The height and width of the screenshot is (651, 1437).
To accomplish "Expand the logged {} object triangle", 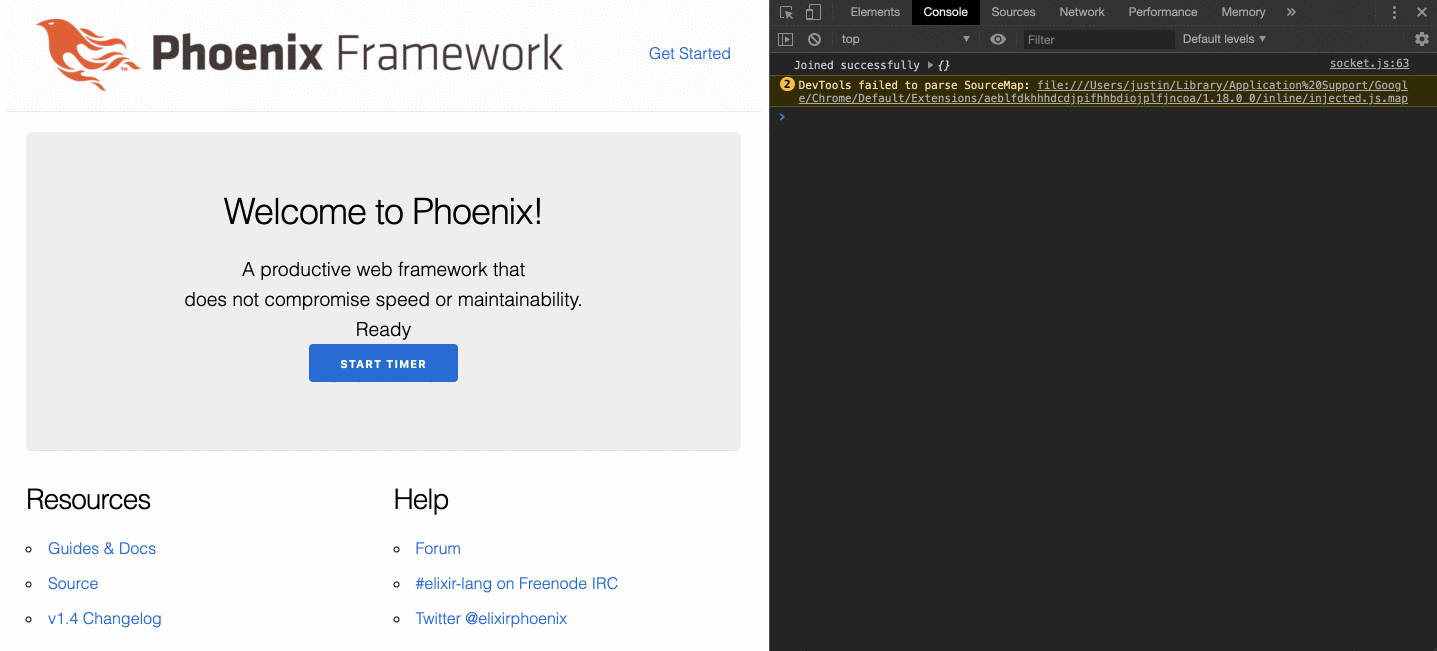I will (x=930, y=65).
